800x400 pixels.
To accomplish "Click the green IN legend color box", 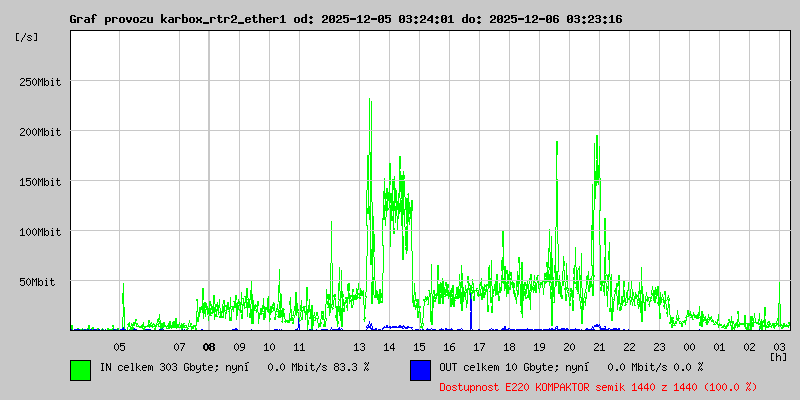I will (80, 369).
